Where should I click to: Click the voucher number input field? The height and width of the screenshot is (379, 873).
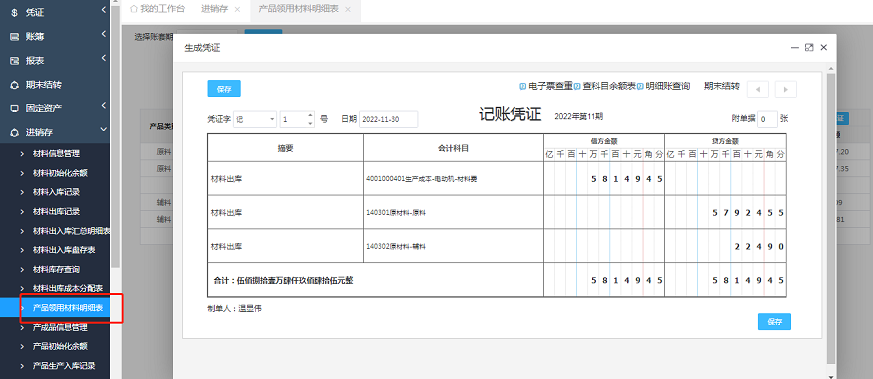coord(293,119)
